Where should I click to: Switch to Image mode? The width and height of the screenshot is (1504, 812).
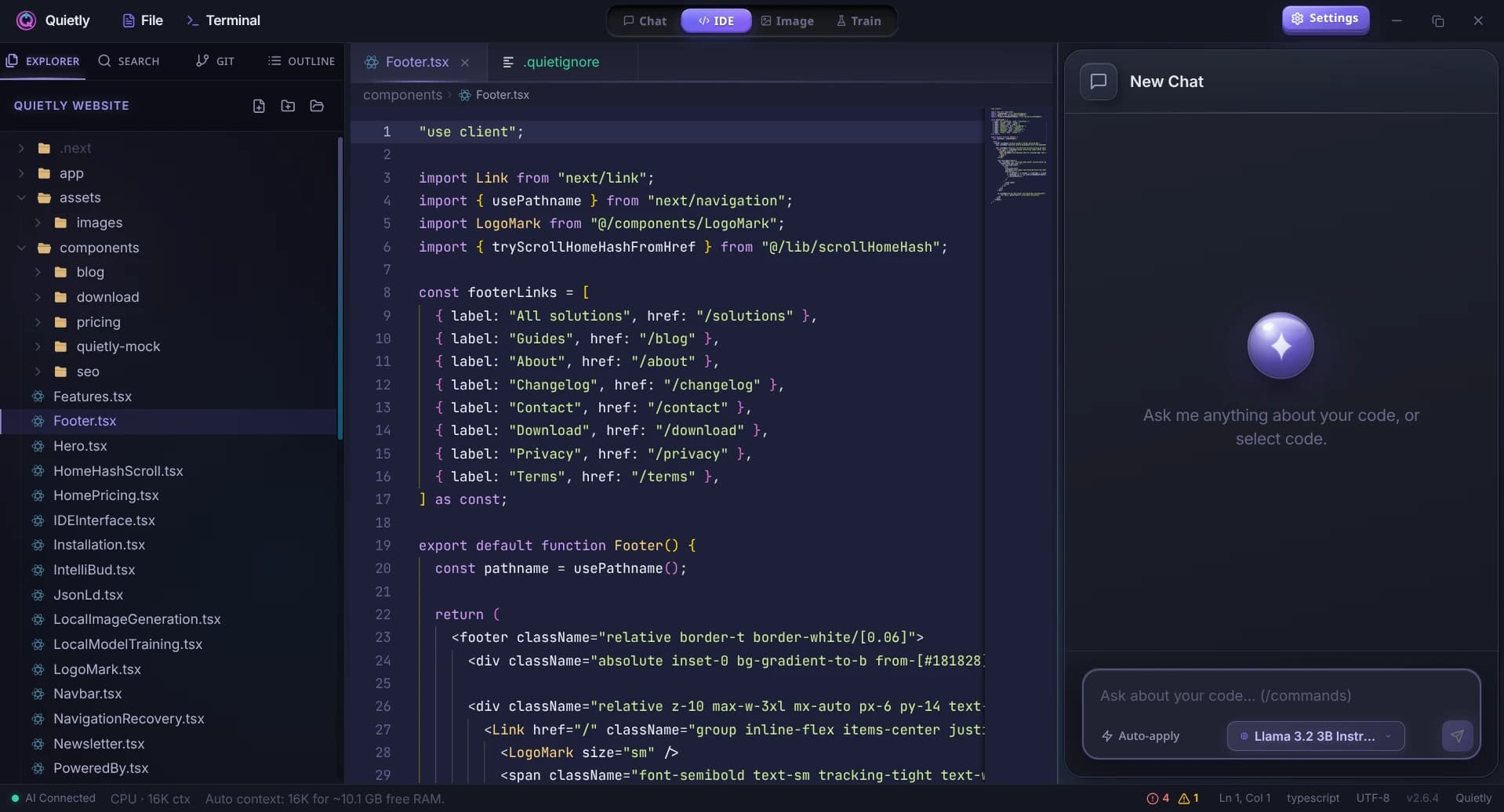pos(787,21)
